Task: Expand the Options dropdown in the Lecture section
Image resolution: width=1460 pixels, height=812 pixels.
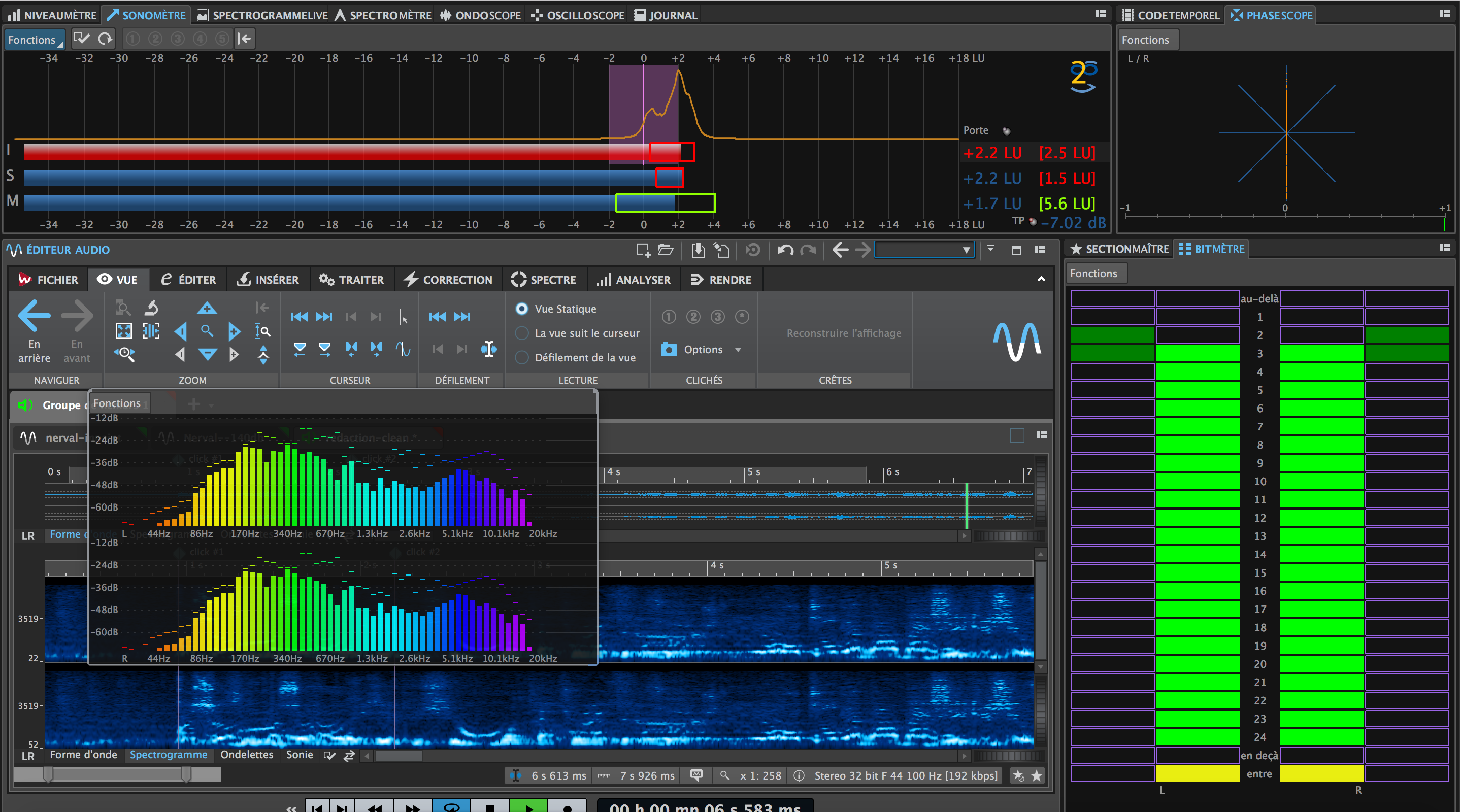Action: pos(739,350)
